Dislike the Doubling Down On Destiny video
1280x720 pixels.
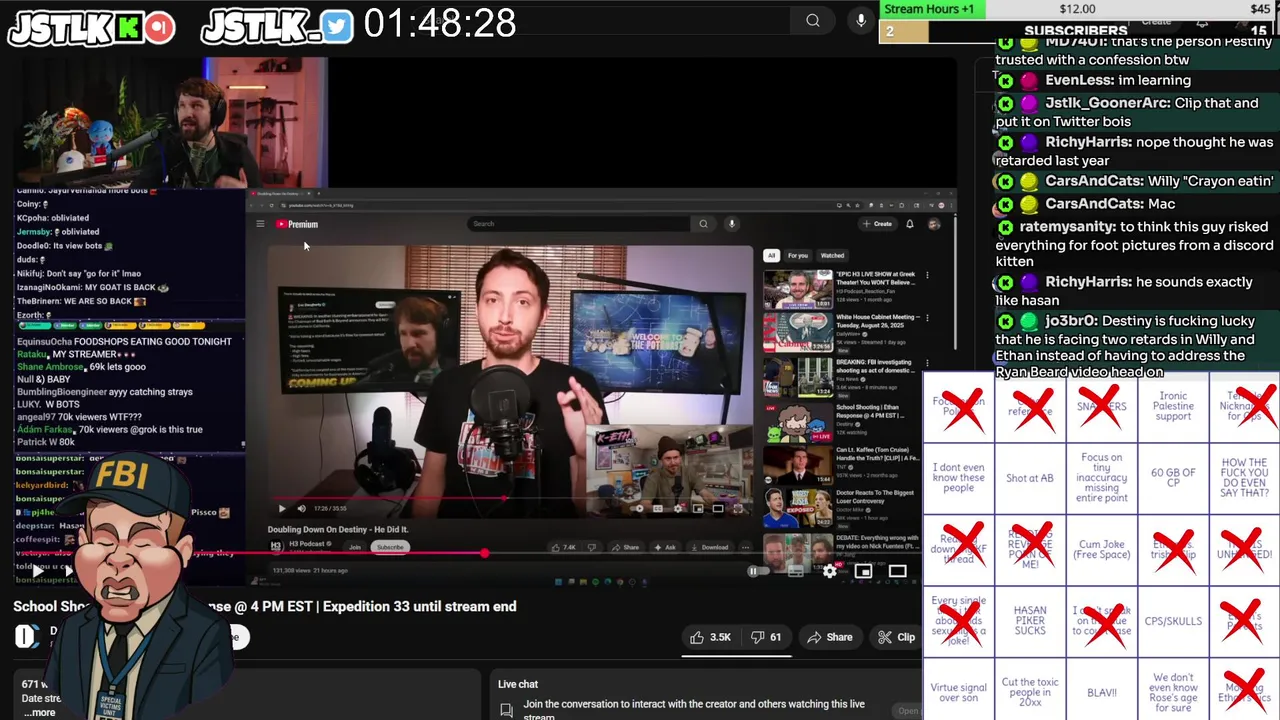tap(592, 547)
